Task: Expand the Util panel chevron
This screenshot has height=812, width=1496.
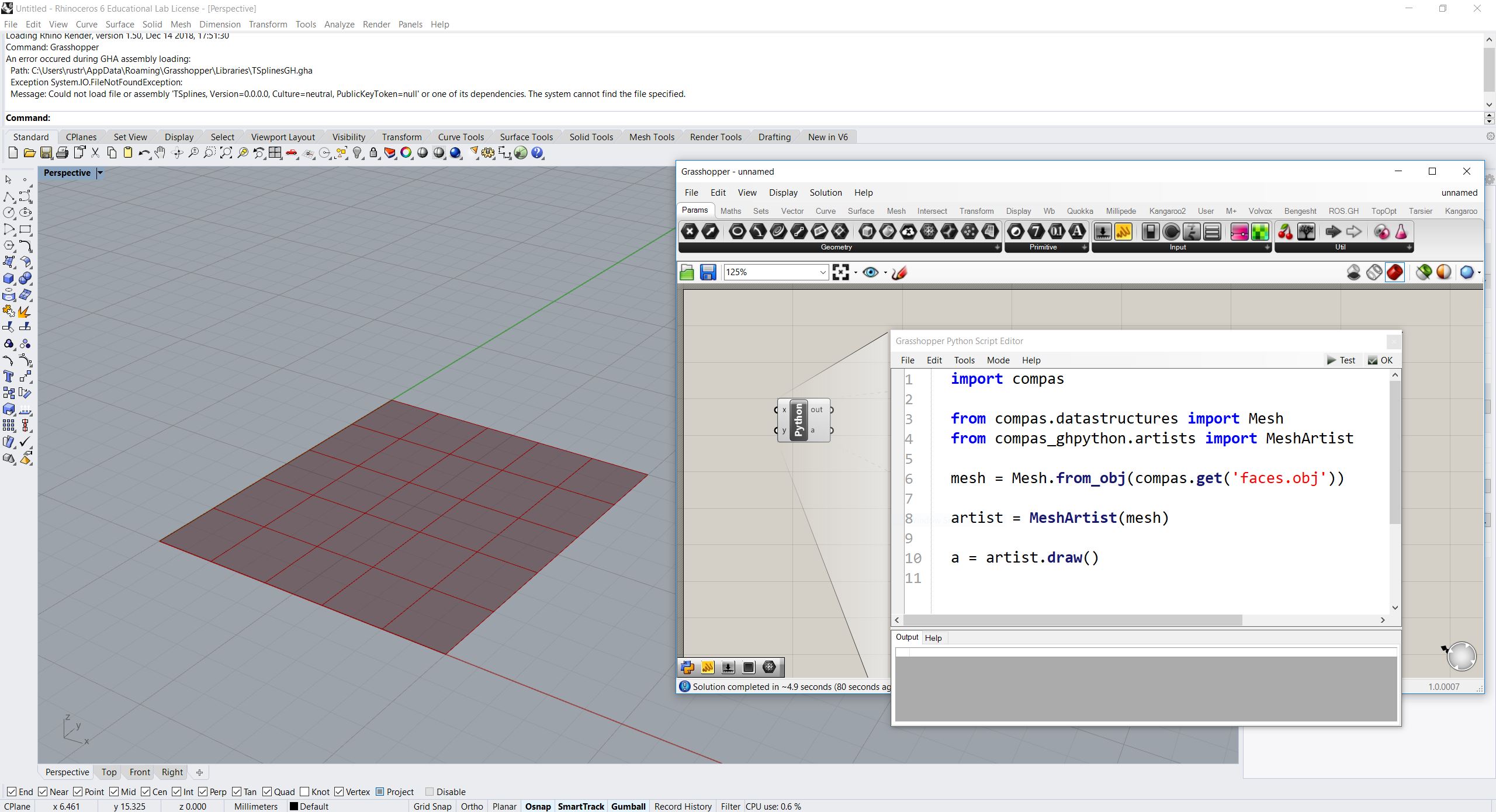Action: [x=1409, y=247]
